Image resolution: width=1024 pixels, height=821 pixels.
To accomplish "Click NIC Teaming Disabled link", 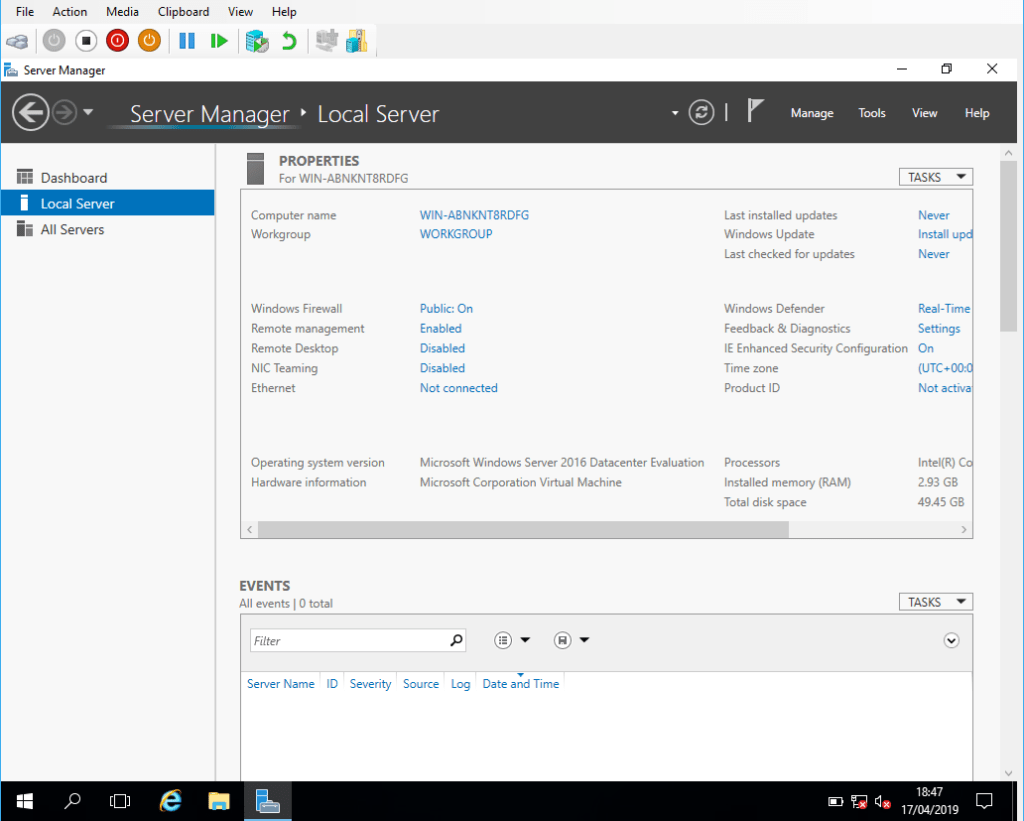I will tap(442, 368).
